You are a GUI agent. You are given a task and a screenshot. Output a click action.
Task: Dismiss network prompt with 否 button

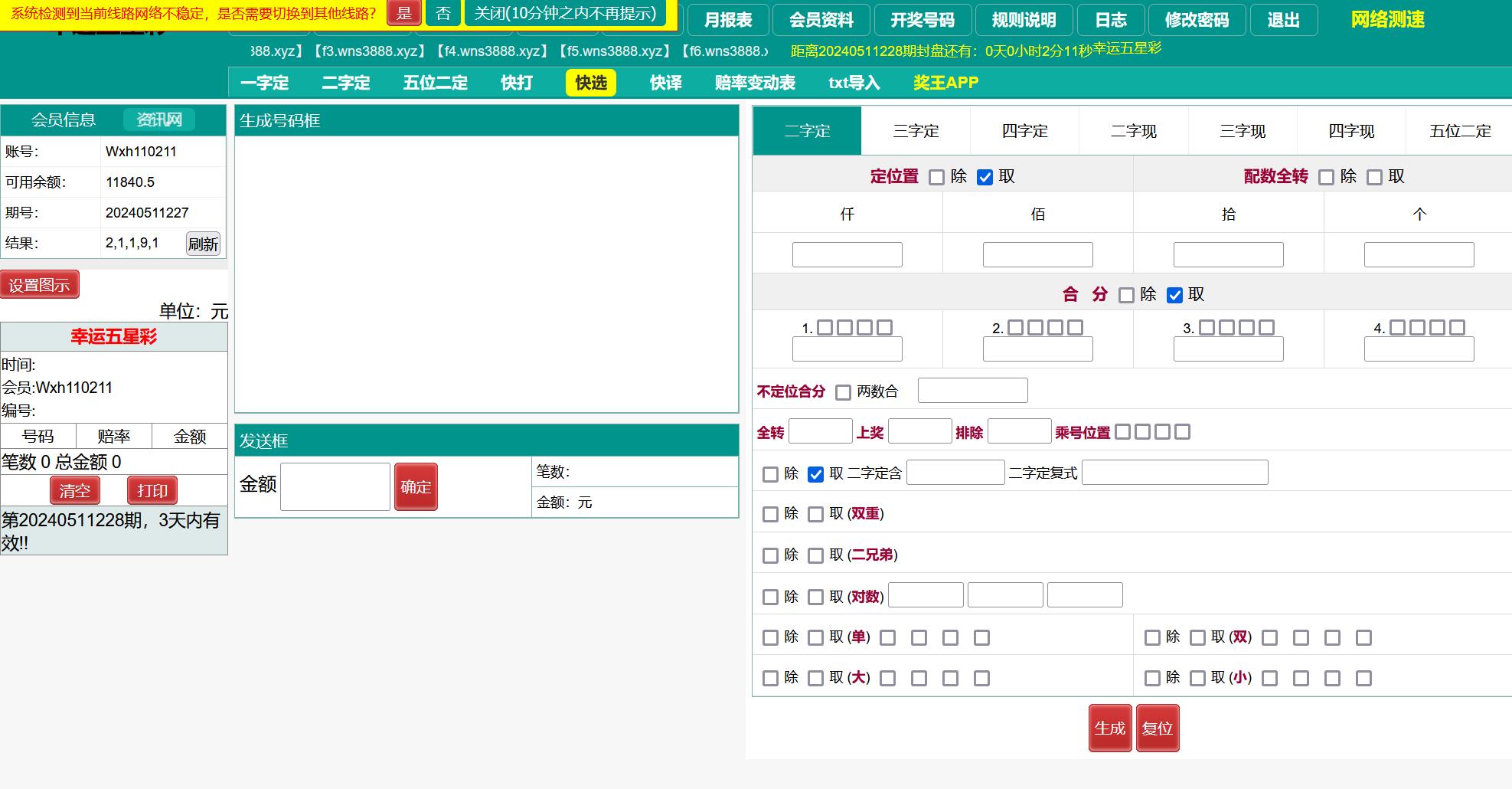(442, 13)
